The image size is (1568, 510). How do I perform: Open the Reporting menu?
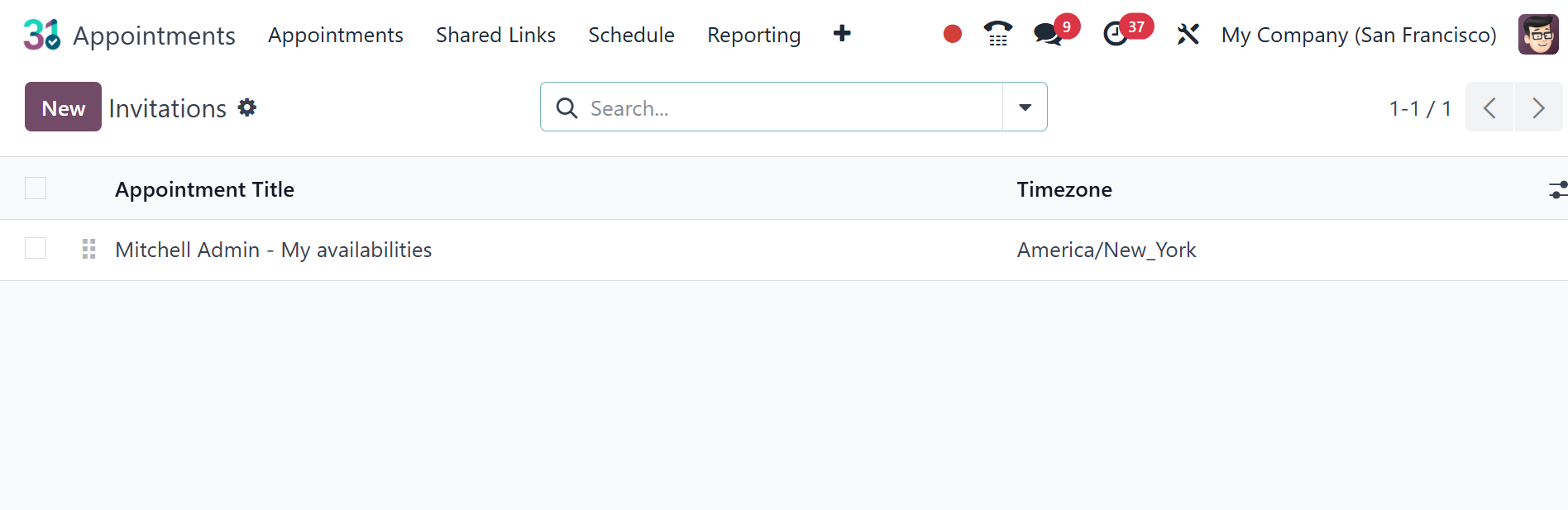click(753, 35)
